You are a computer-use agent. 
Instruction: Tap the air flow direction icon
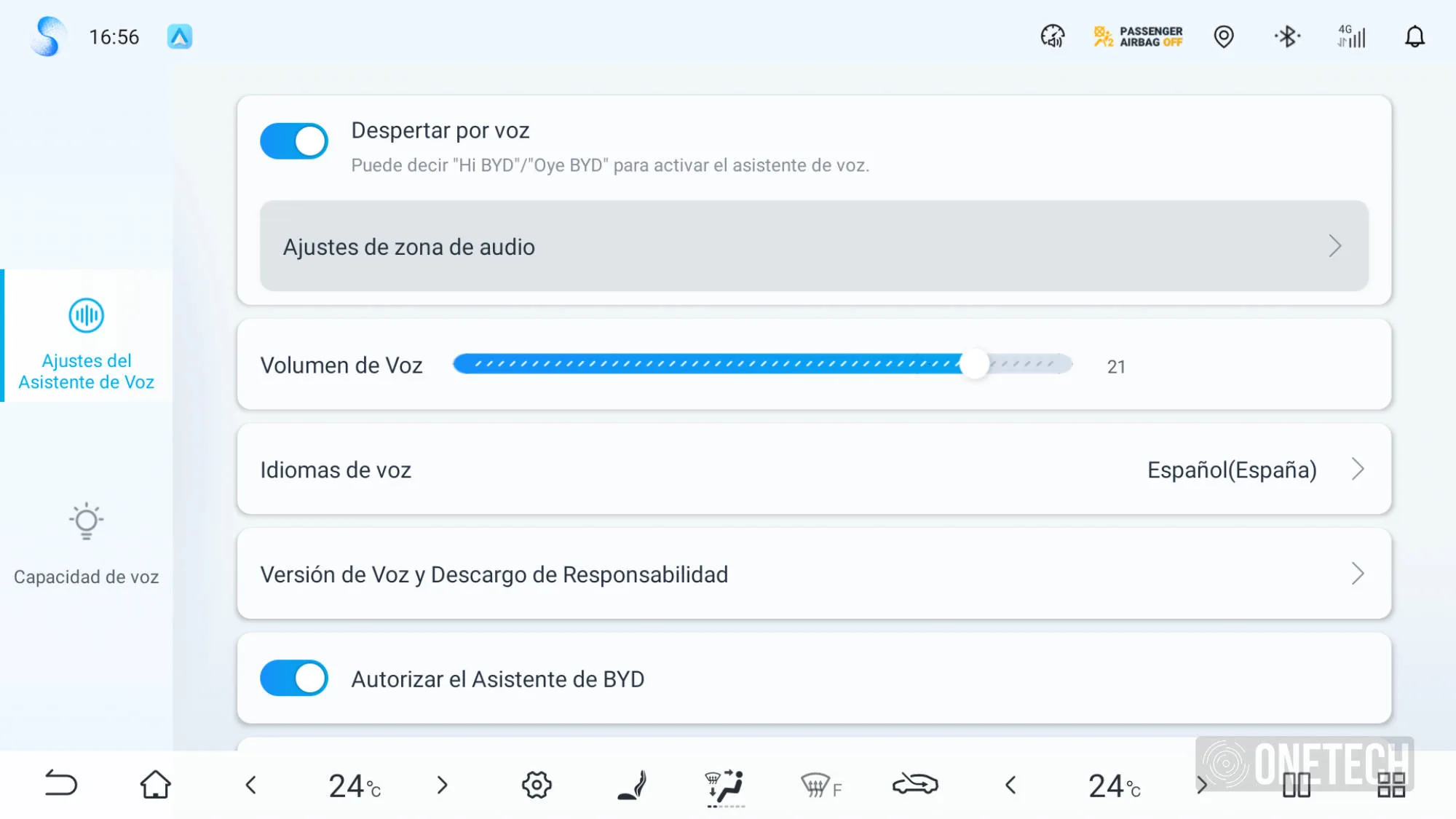(725, 785)
